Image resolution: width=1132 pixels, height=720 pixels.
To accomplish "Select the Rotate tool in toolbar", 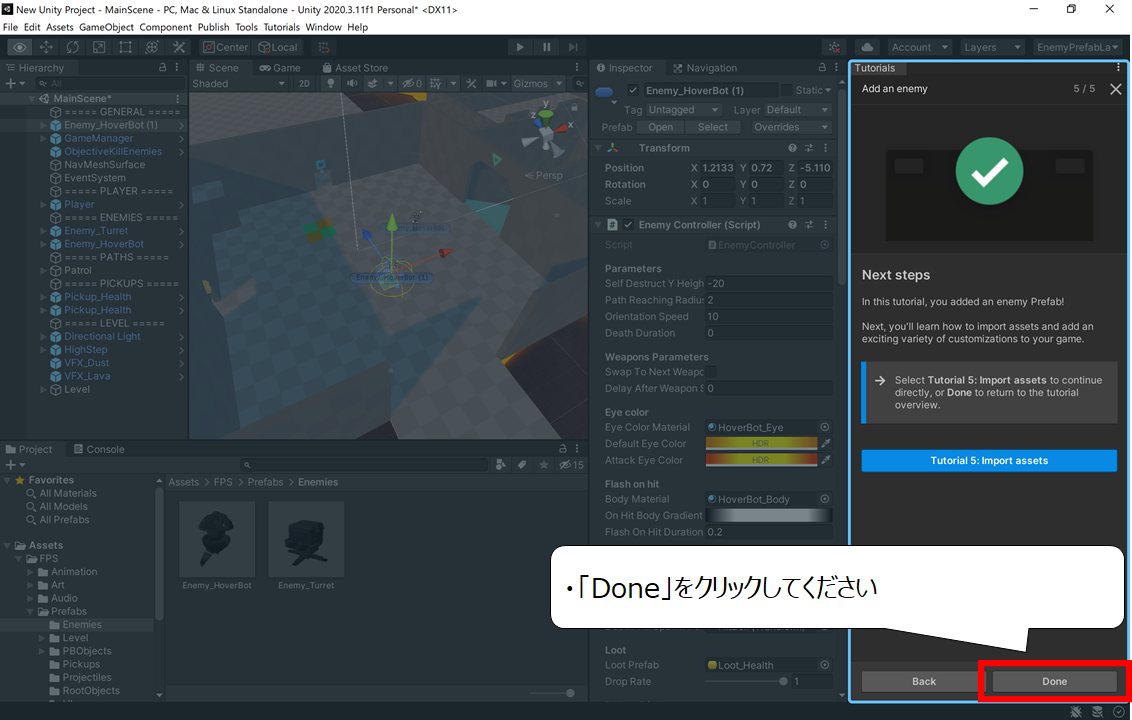I will pos(73,47).
